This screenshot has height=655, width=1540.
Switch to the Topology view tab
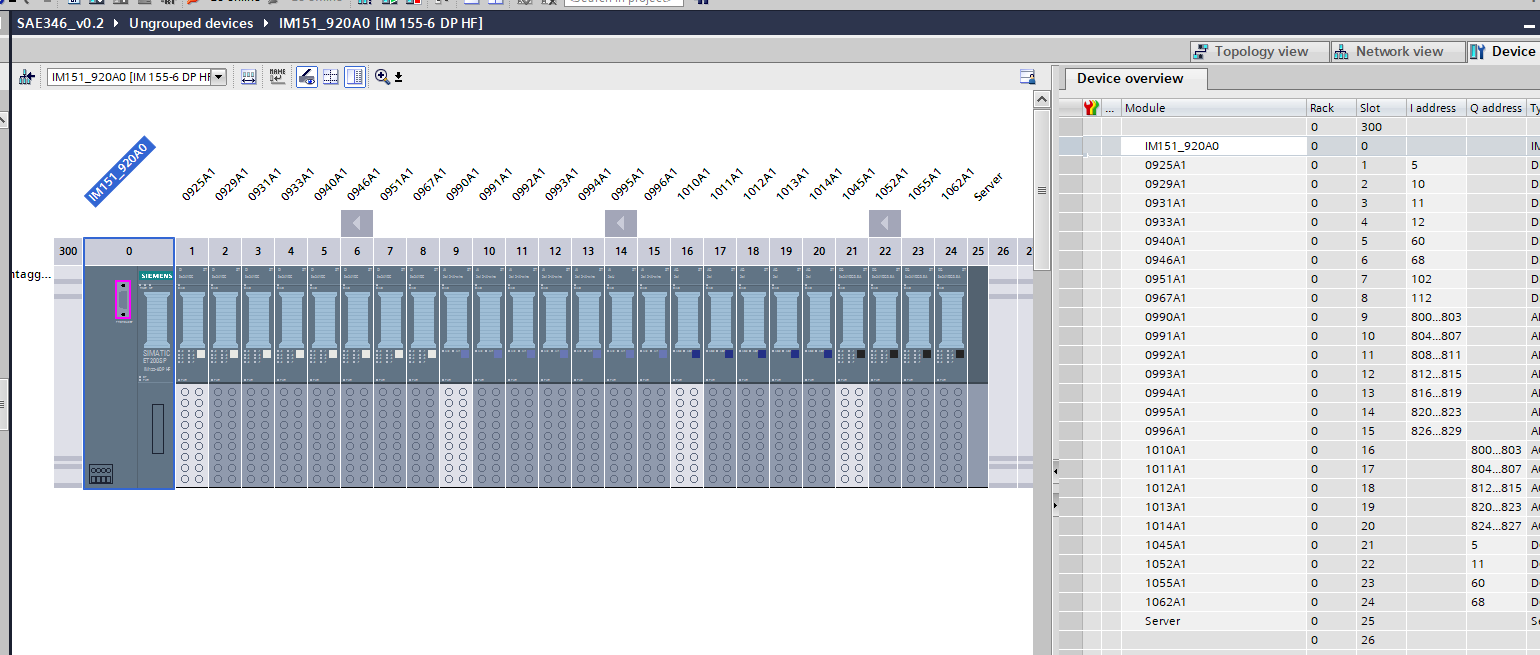pyautogui.click(x=1259, y=52)
